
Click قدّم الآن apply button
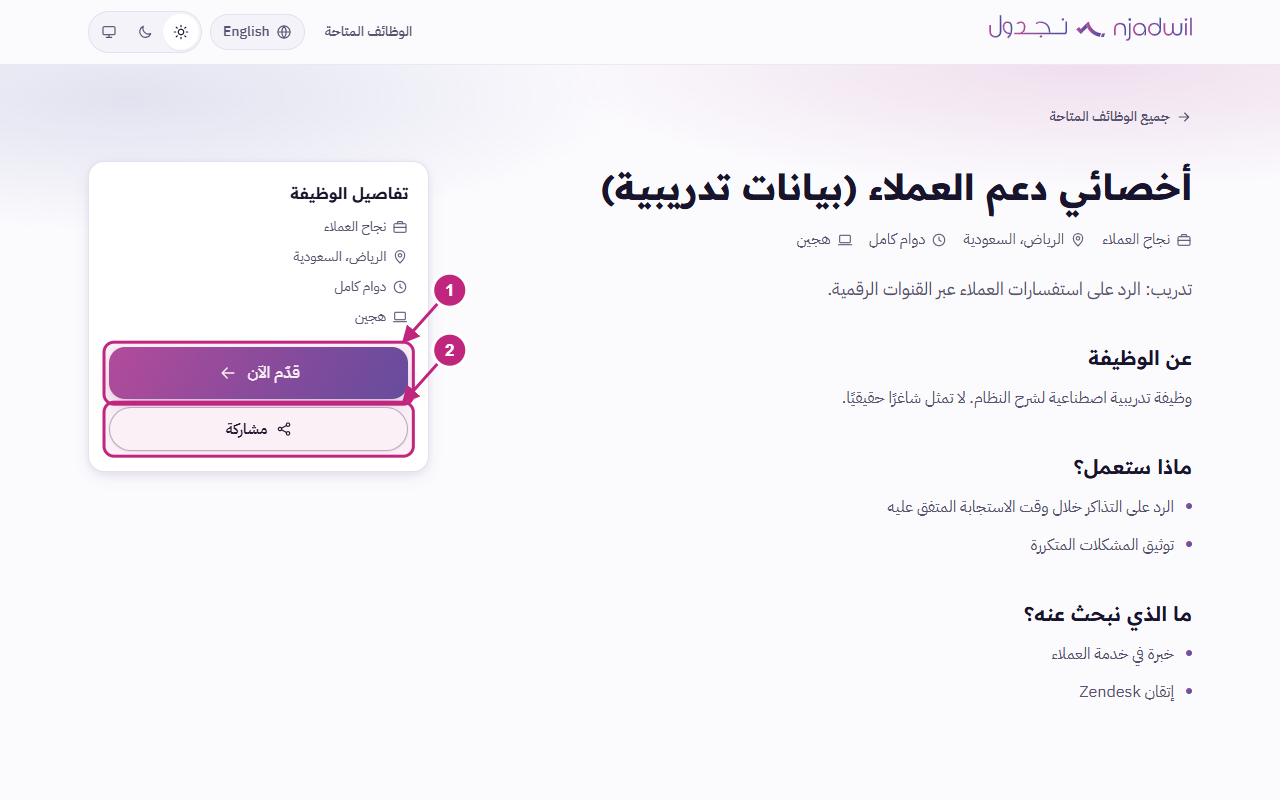tap(258, 373)
